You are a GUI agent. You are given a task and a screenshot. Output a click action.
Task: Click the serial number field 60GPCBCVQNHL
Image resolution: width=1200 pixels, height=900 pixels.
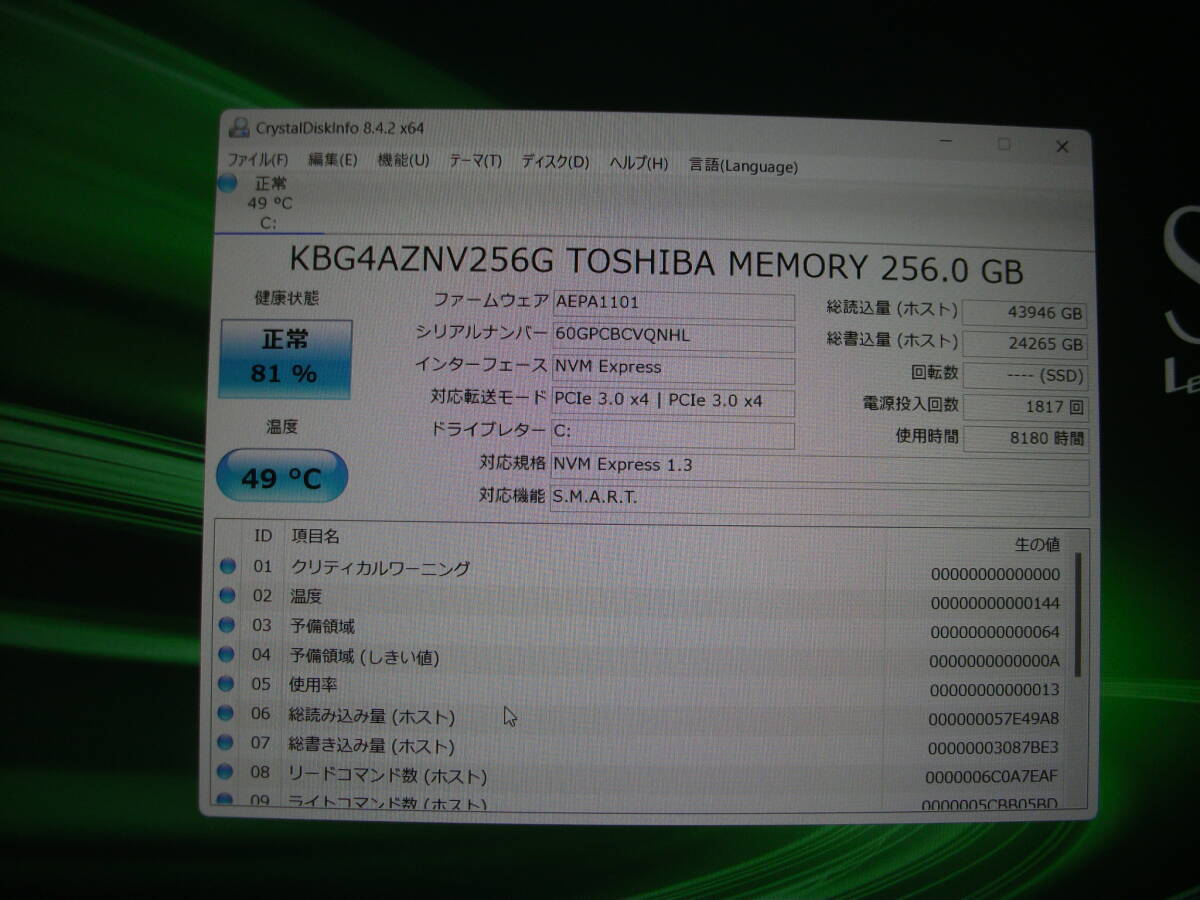pyautogui.click(x=674, y=336)
